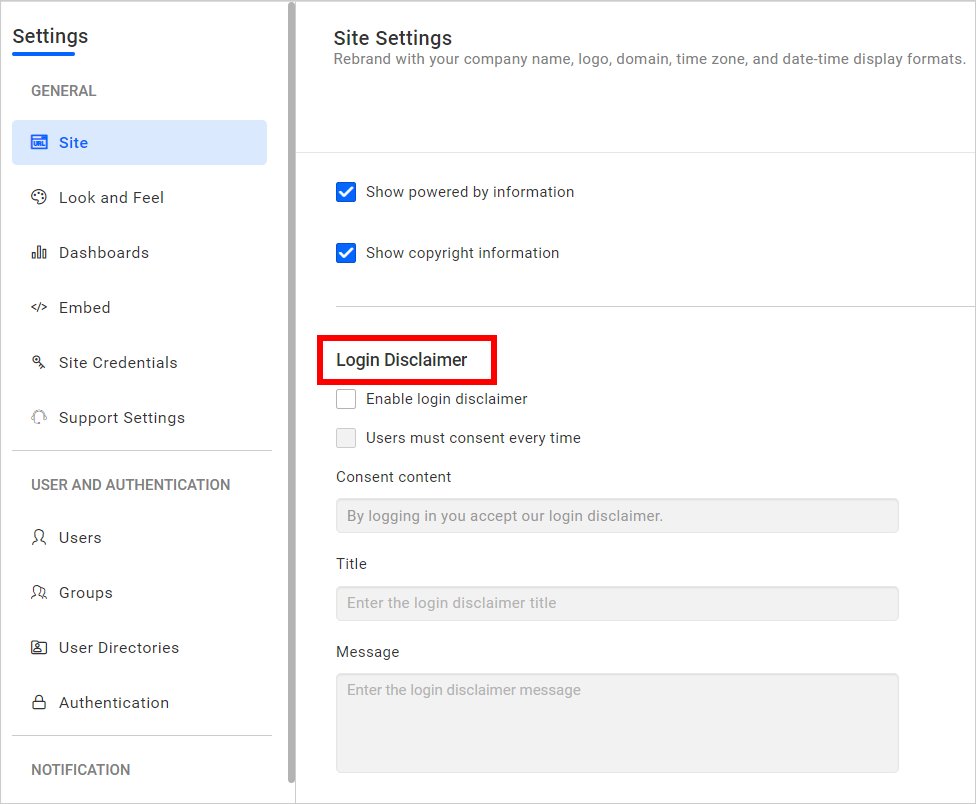Click the Users person icon
The image size is (976, 804).
tap(39, 537)
